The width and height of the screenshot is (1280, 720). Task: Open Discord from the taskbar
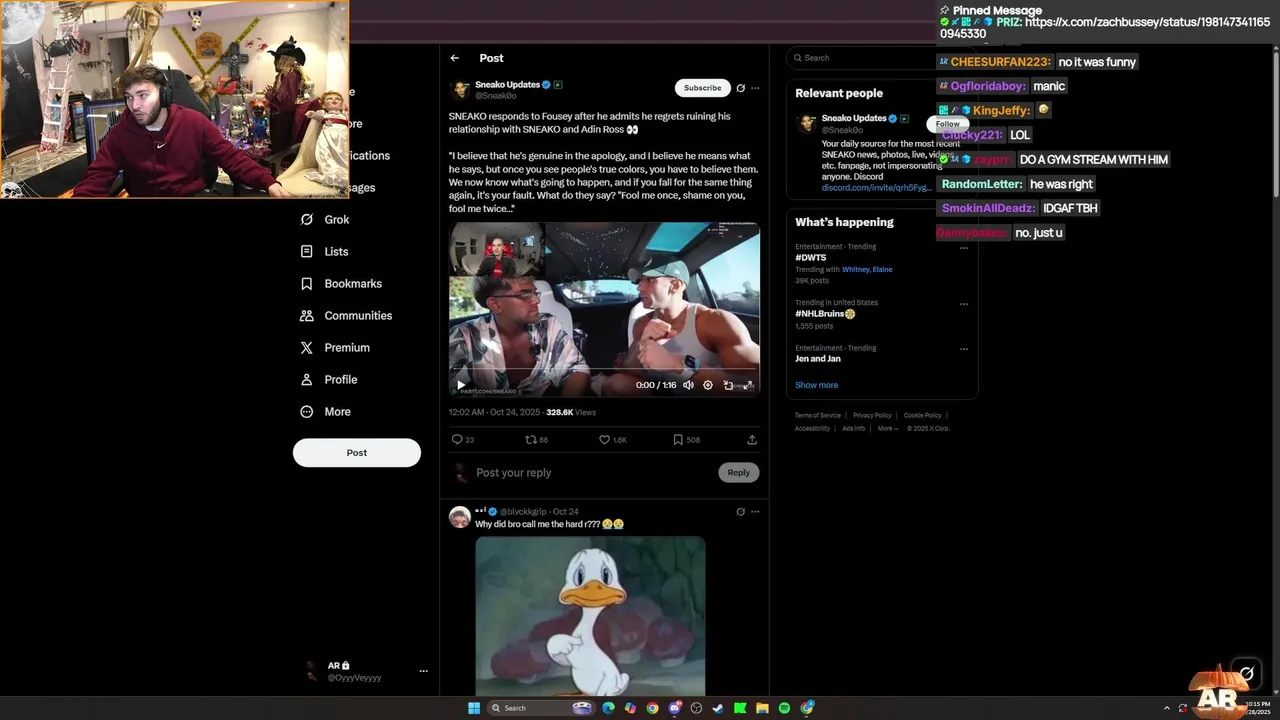675,708
